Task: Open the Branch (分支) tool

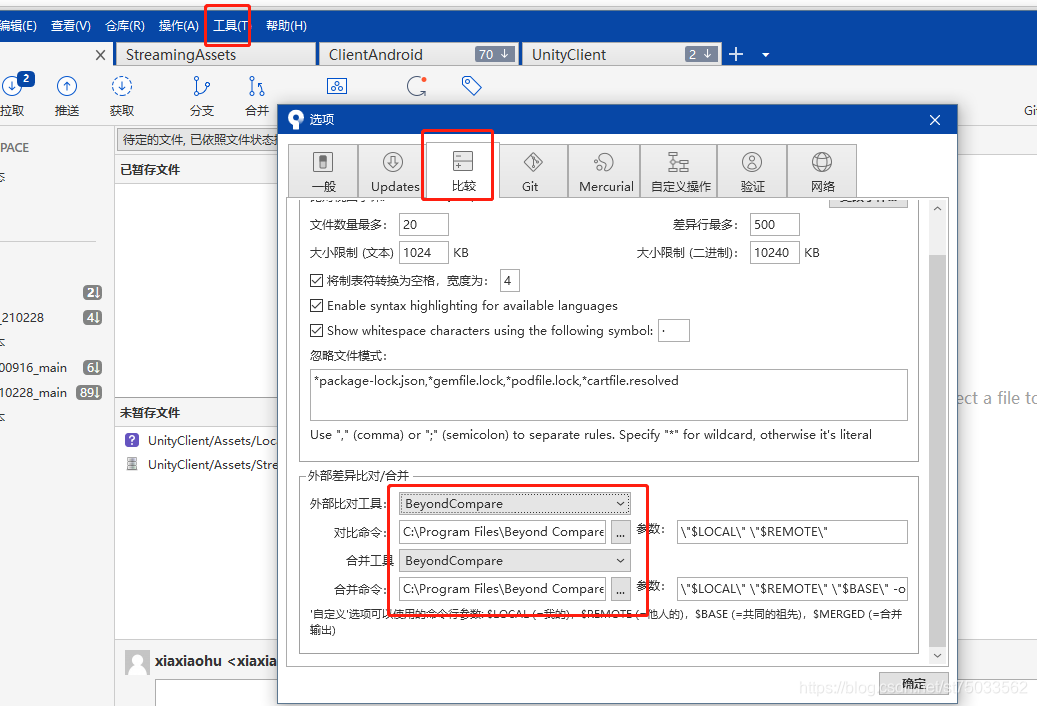Action: click(x=201, y=94)
